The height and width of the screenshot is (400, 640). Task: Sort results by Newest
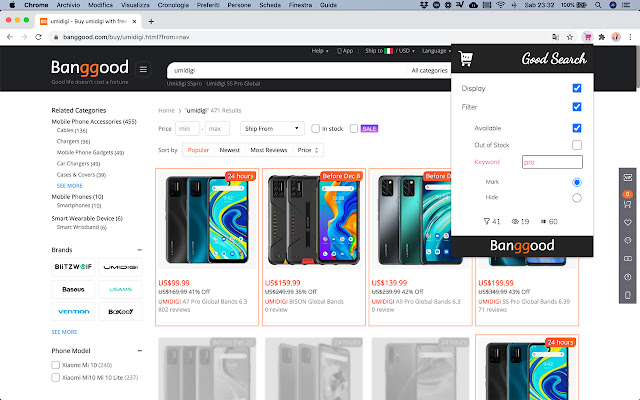(229, 150)
